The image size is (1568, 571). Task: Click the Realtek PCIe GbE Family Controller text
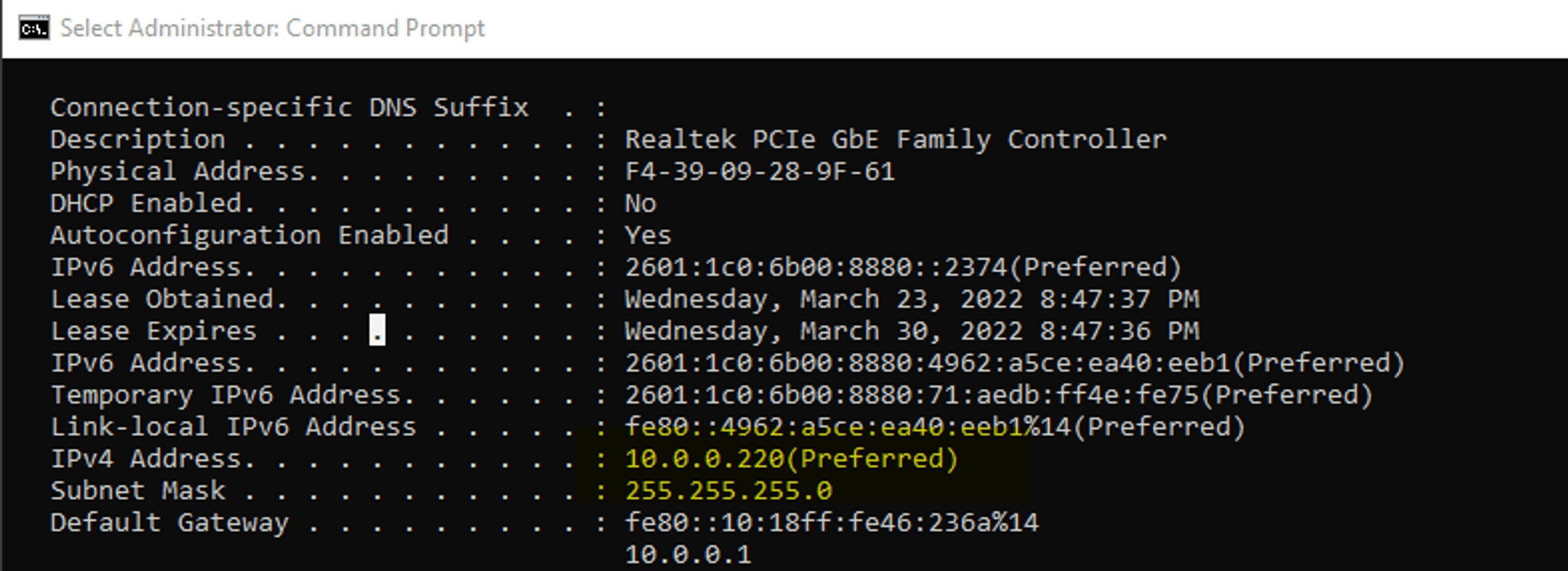tap(895, 140)
